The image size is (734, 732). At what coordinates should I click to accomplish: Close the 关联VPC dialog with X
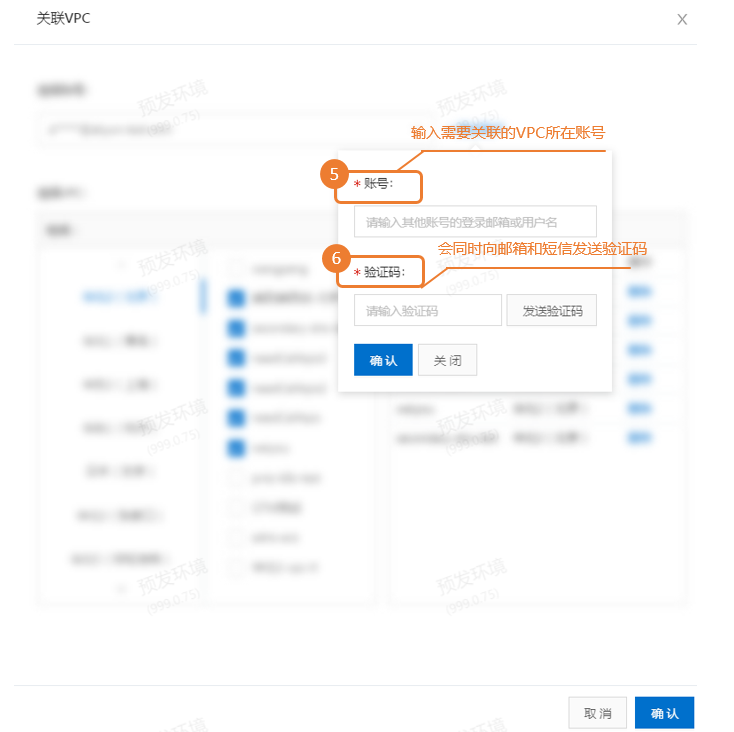682,19
